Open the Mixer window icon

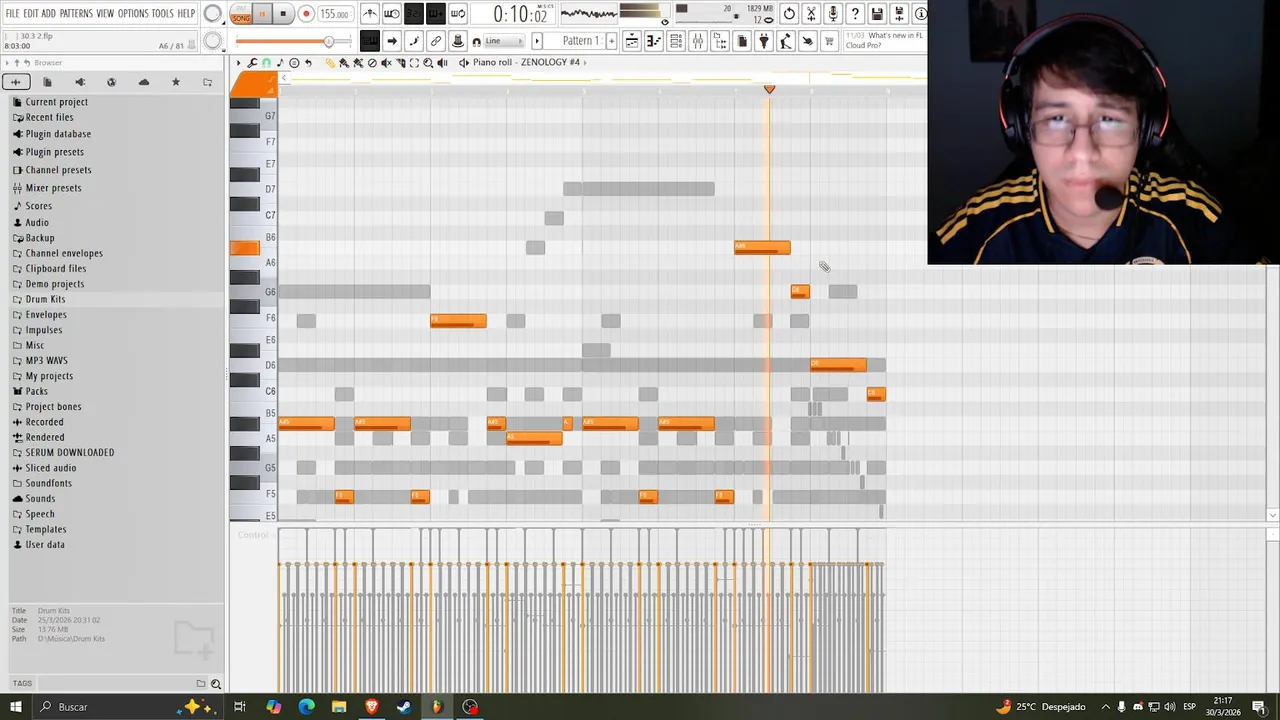[x=698, y=41]
